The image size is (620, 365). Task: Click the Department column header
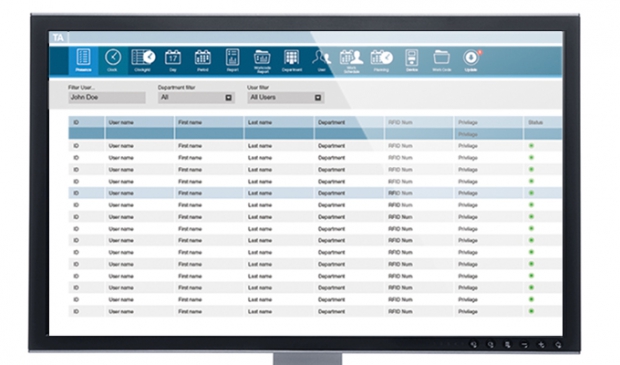331,123
